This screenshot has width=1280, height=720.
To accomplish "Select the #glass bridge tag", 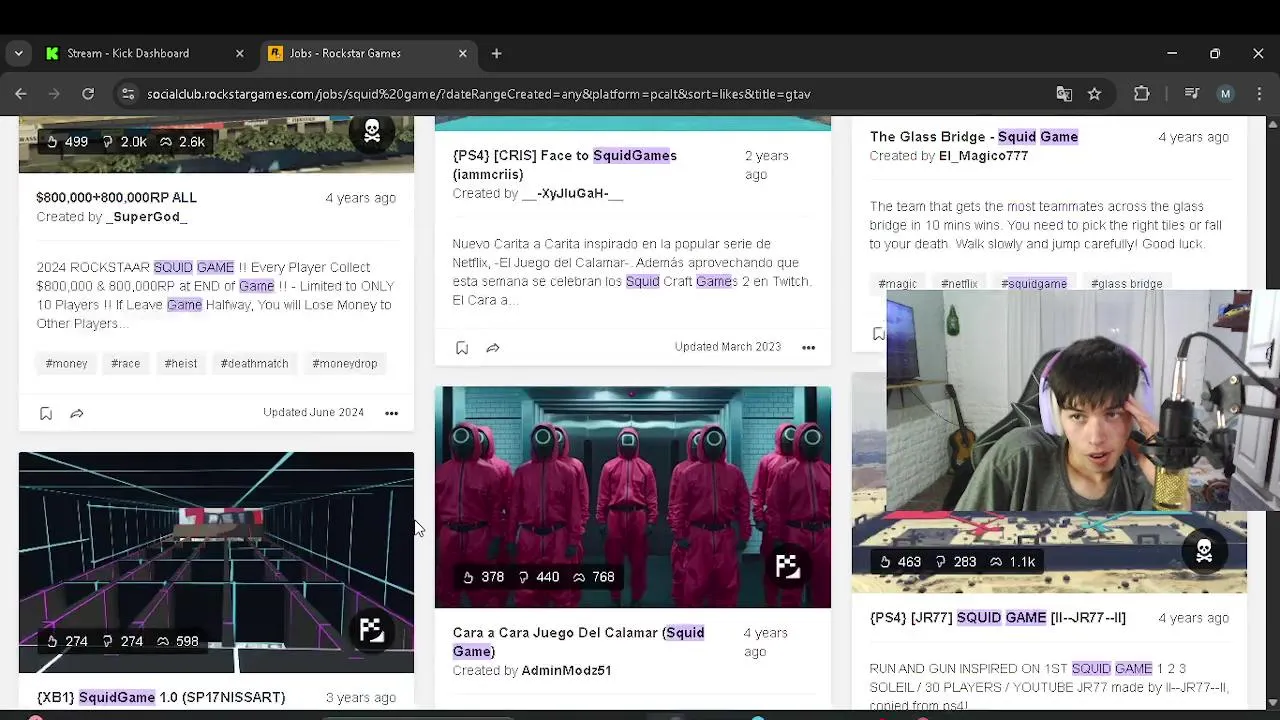I will point(1126,284).
